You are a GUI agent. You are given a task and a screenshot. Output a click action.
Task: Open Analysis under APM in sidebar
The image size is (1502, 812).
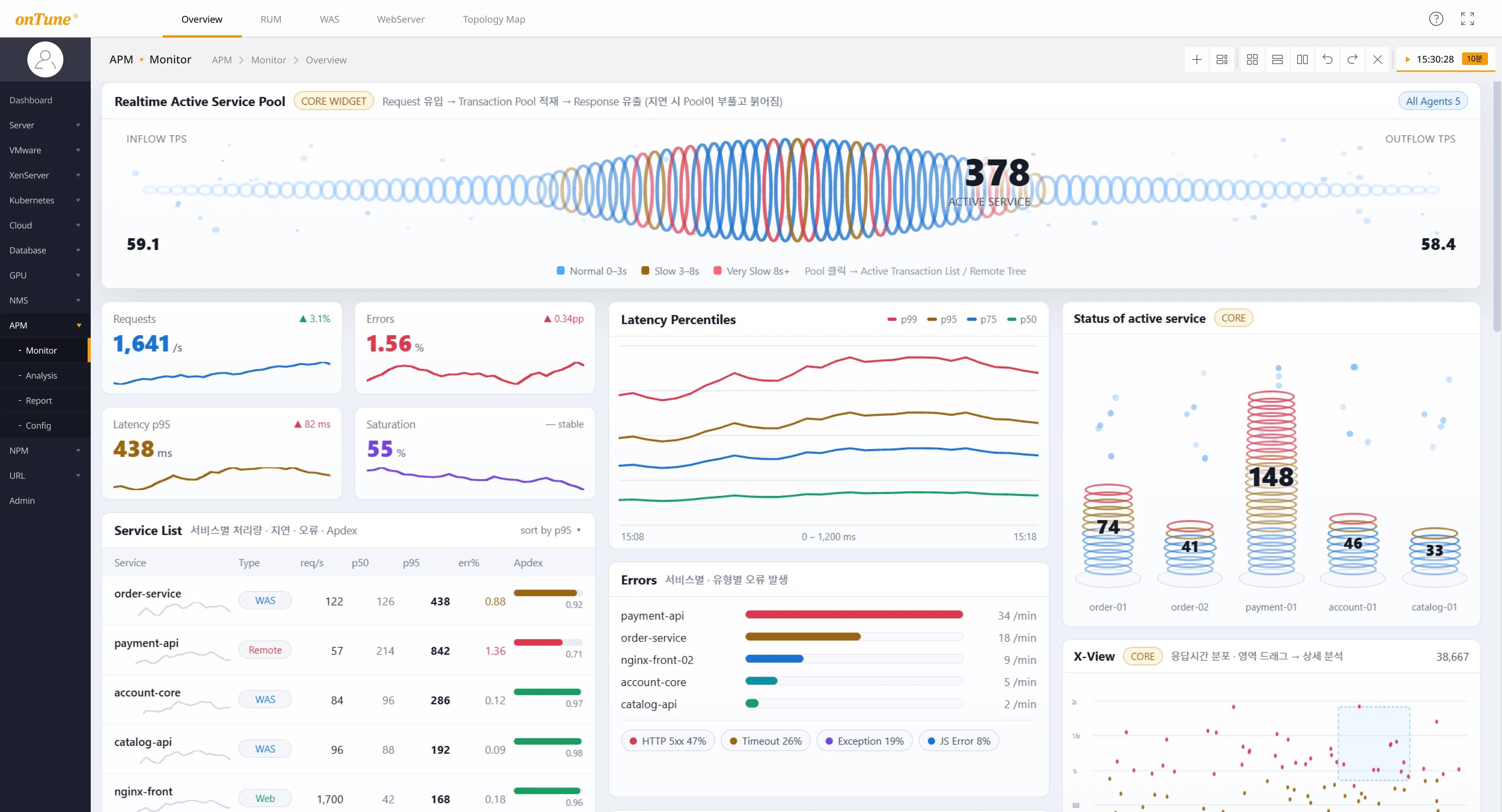(45, 375)
